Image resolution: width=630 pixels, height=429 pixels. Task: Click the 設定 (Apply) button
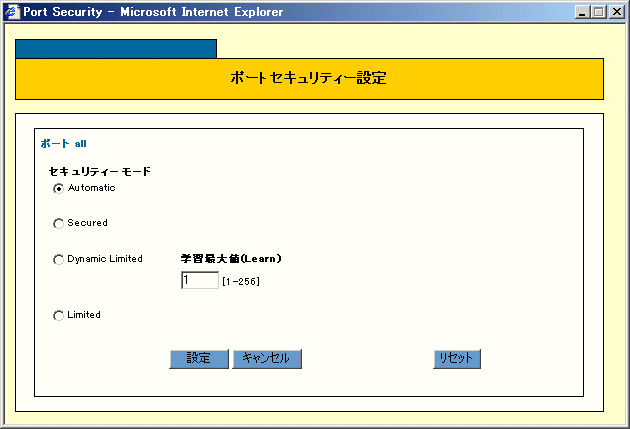[199, 358]
